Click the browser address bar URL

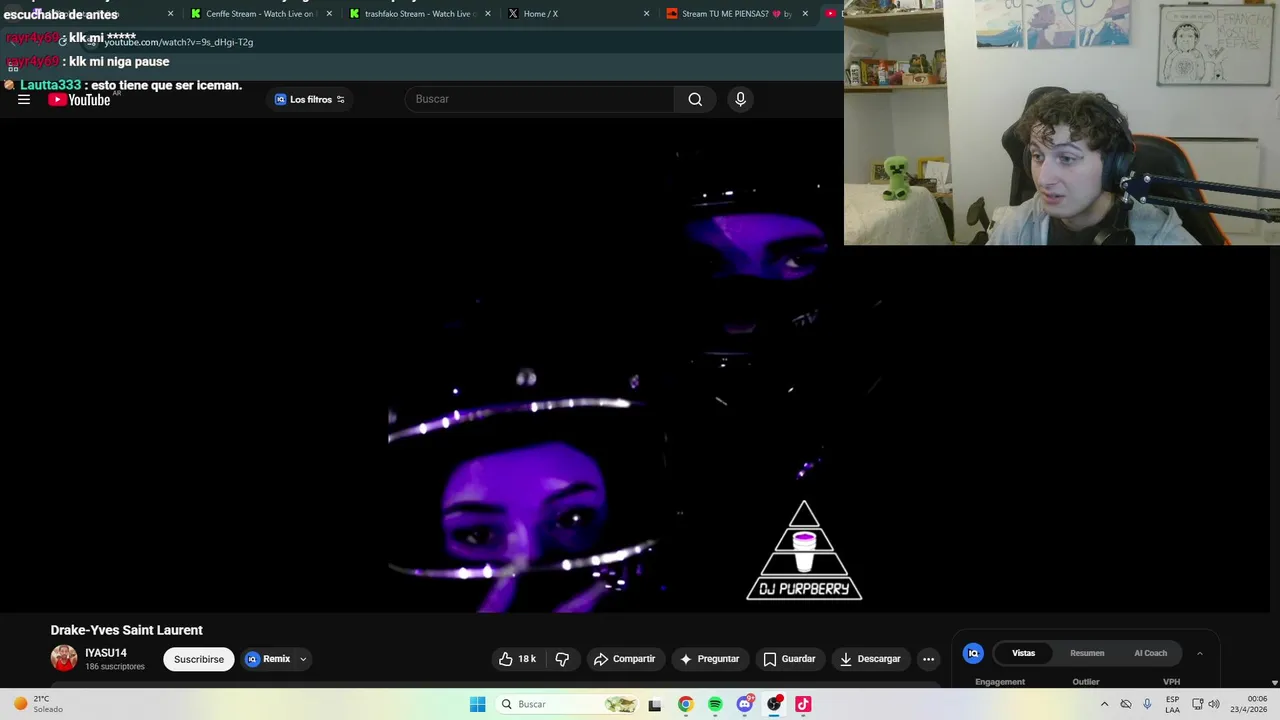(x=178, y=42)
